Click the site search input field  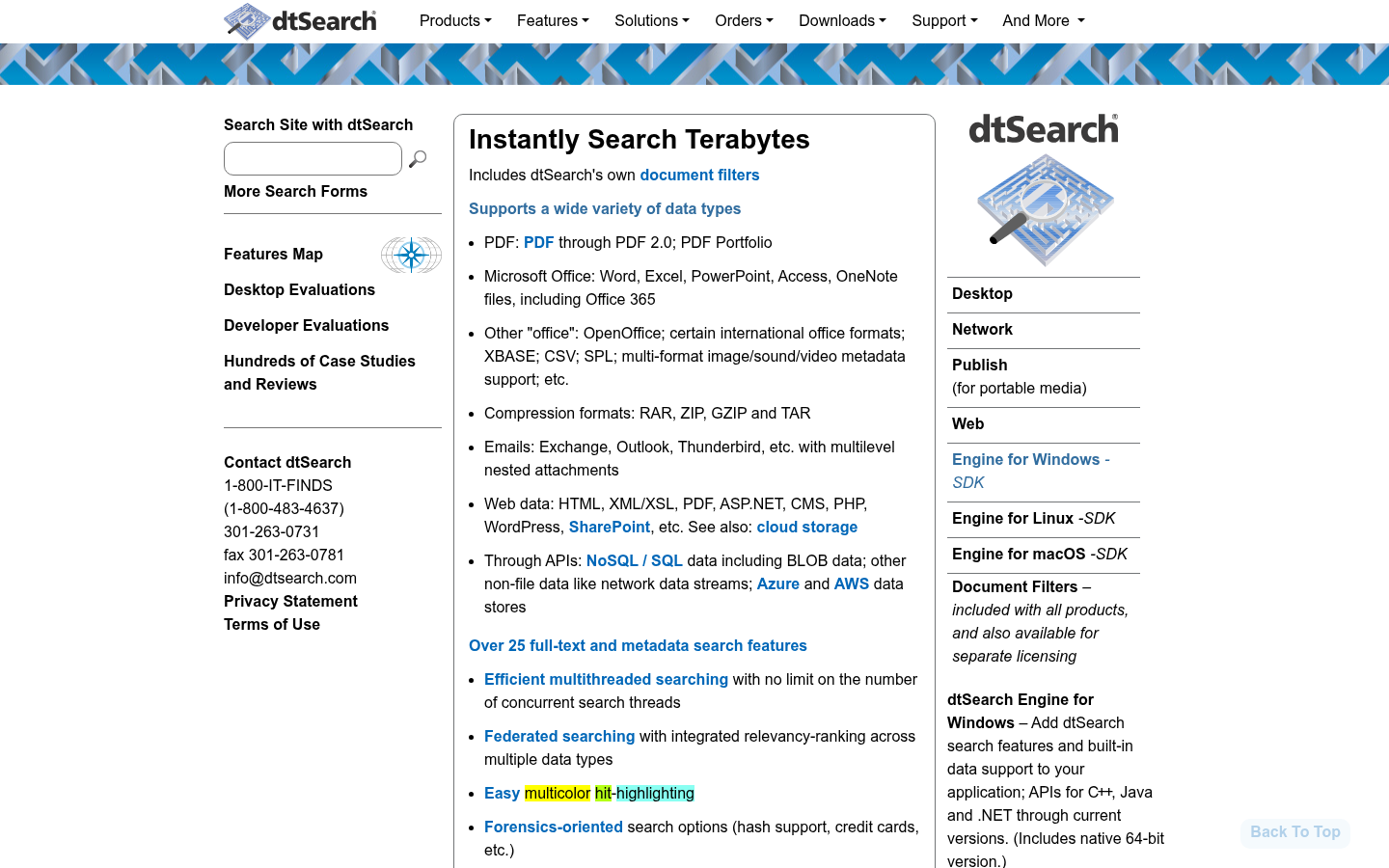[x=313, y=158]
